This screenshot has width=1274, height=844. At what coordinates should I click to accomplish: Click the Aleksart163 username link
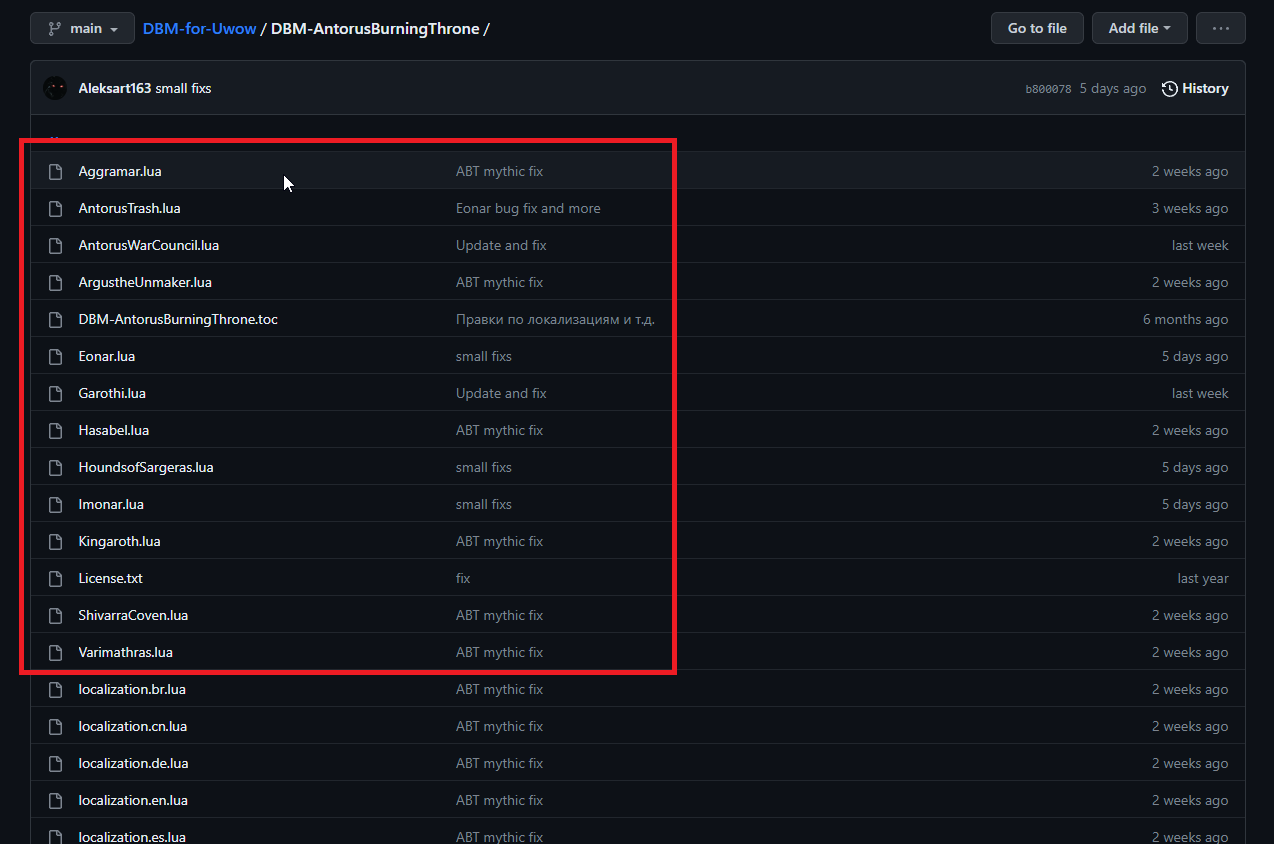coord(114,89)
